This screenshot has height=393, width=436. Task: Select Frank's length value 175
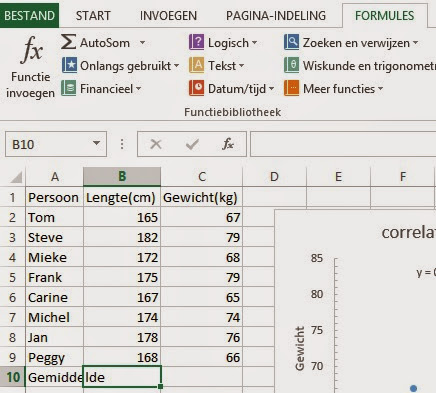122,277
